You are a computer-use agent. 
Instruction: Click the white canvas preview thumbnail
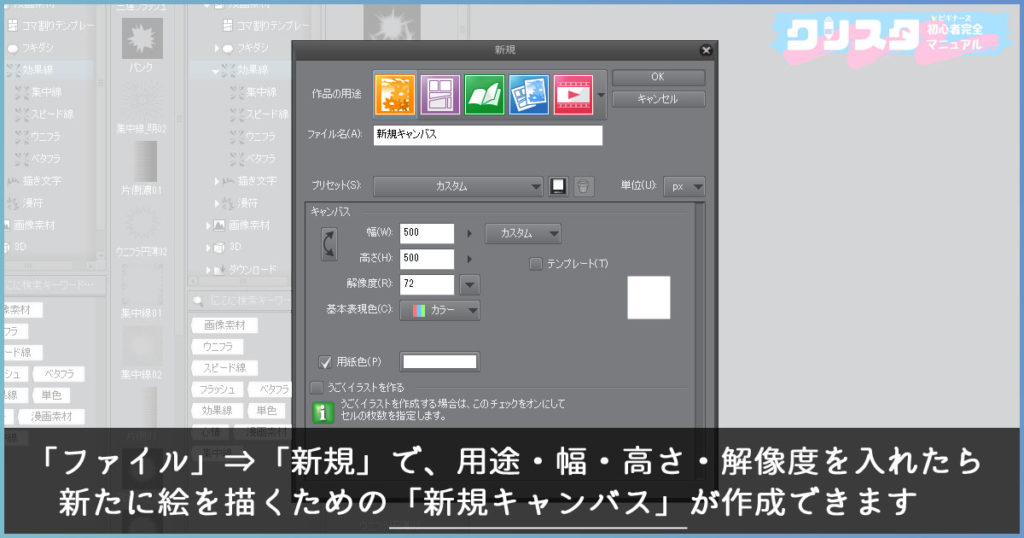click(648, 297)
